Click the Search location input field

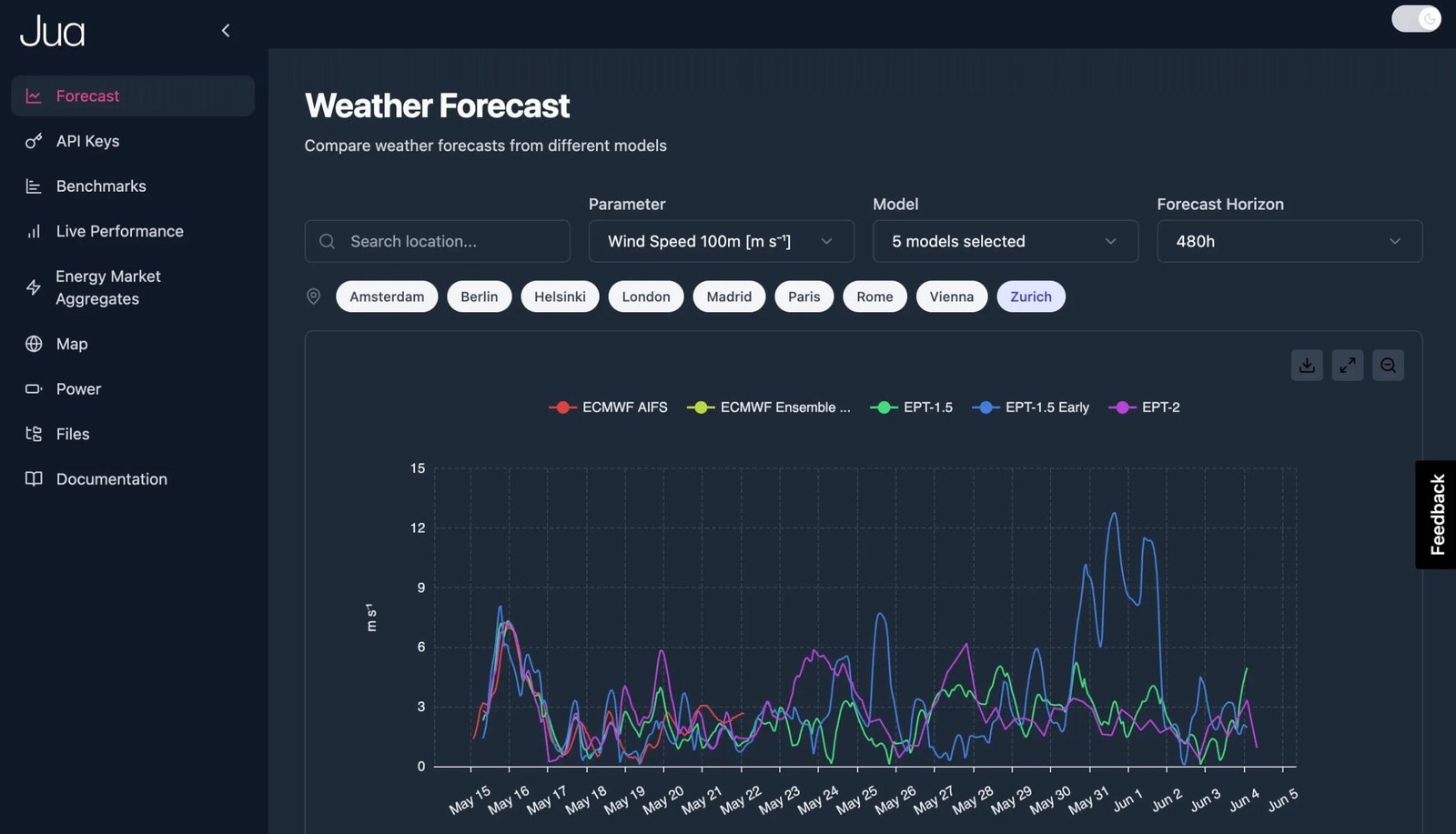coord(437,241)
